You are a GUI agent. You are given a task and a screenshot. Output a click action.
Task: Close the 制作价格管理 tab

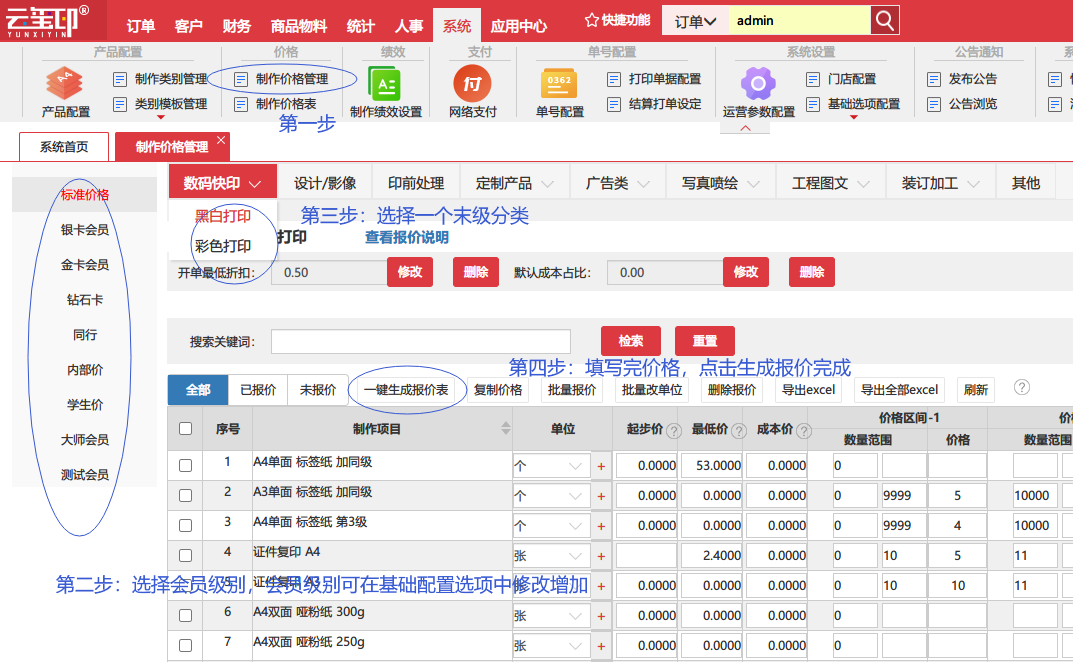click(x=220, y=140)
